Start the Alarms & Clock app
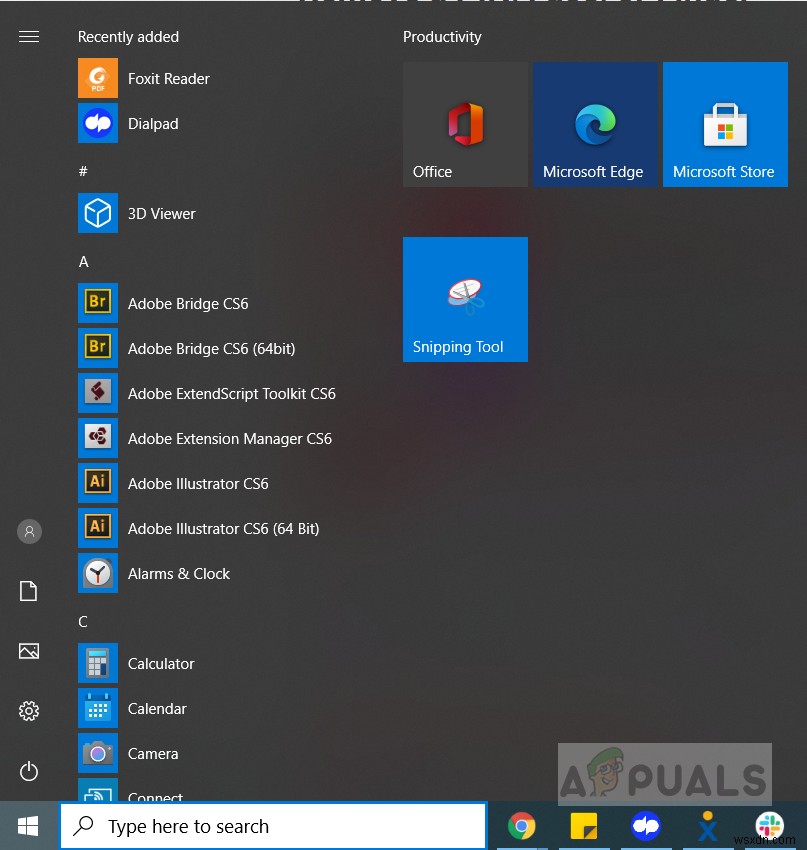This screenshot has width=807, height=850. pos(178,573)
